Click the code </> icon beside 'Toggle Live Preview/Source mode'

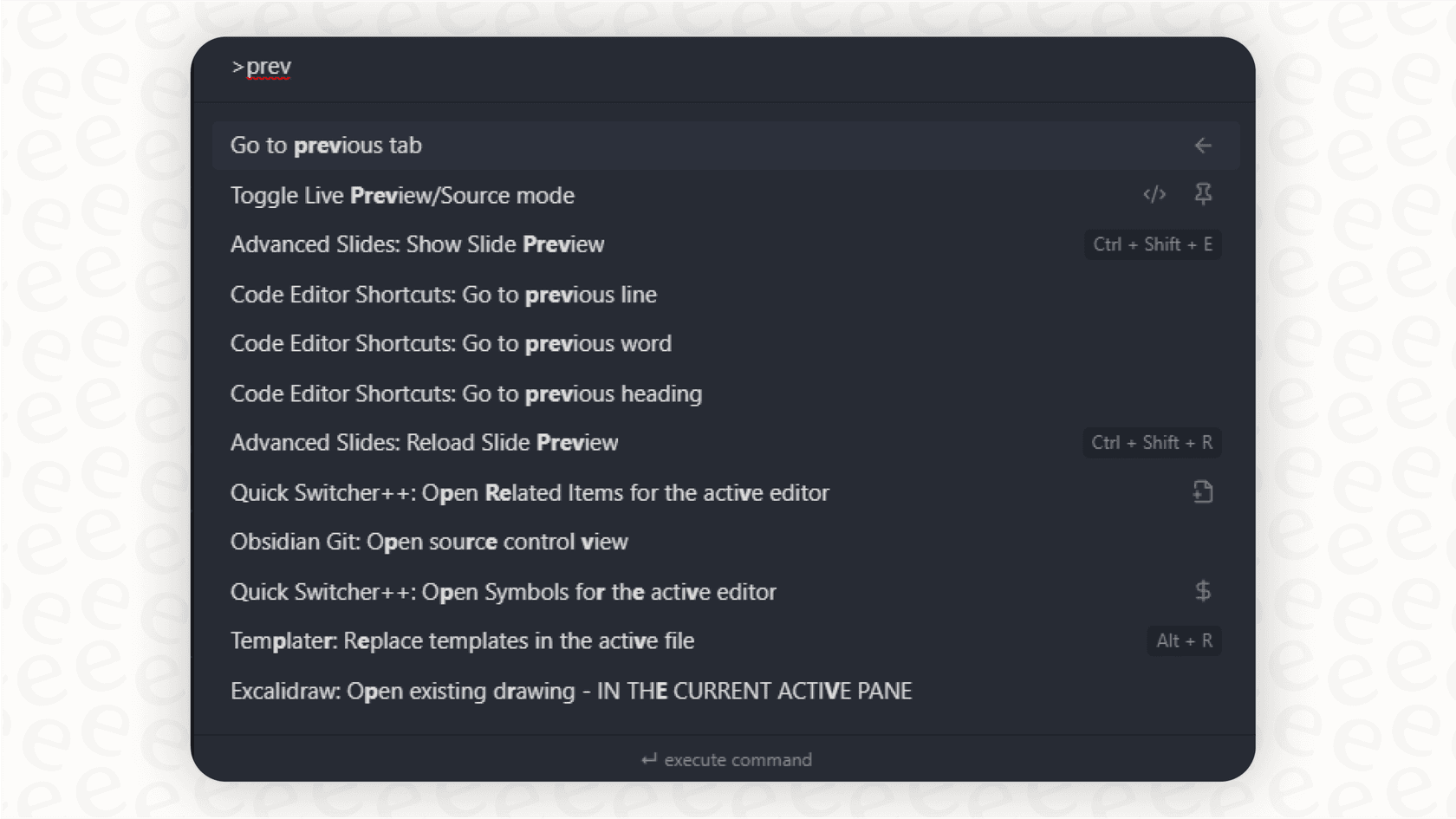1154,195
